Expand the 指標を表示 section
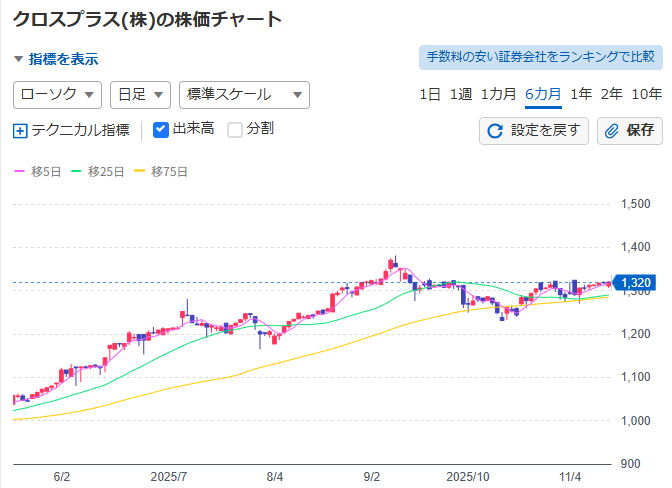This screenshot has width=672, height=488. click(x=56, y=59)
